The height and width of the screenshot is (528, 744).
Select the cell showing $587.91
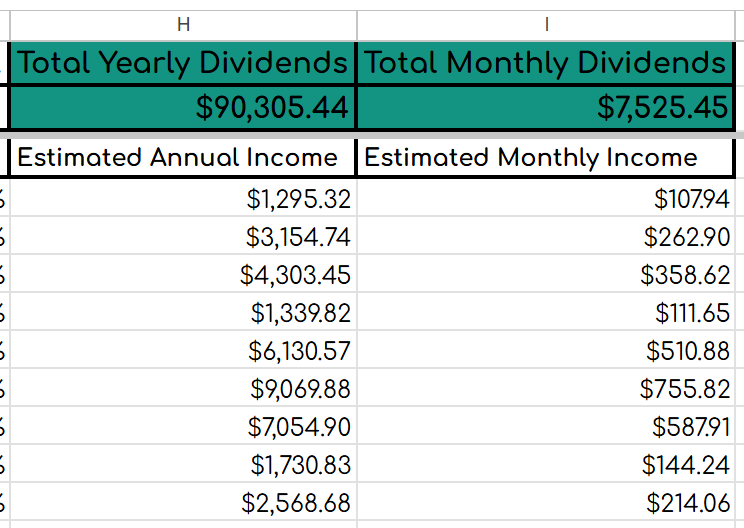click(546, 426)
